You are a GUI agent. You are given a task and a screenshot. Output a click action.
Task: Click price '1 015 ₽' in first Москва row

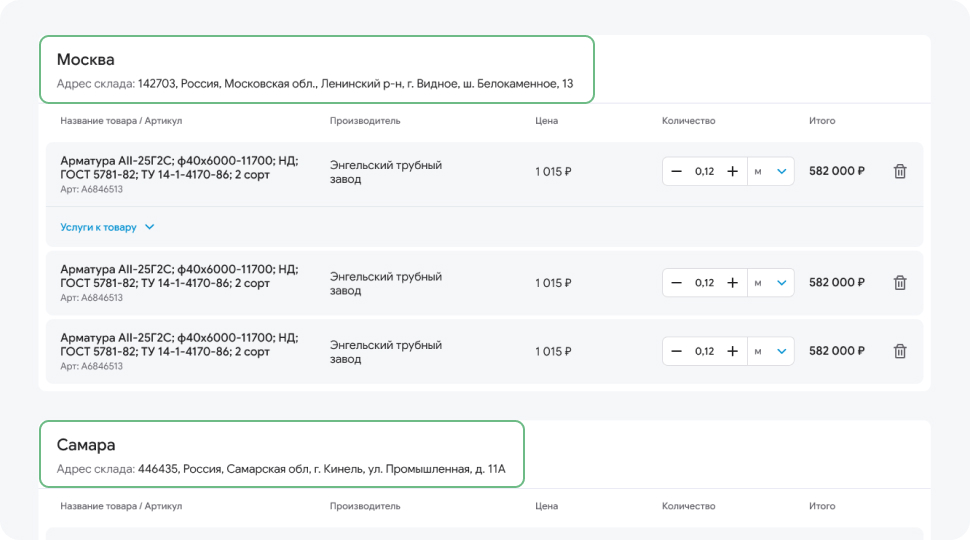pos(553,171)
